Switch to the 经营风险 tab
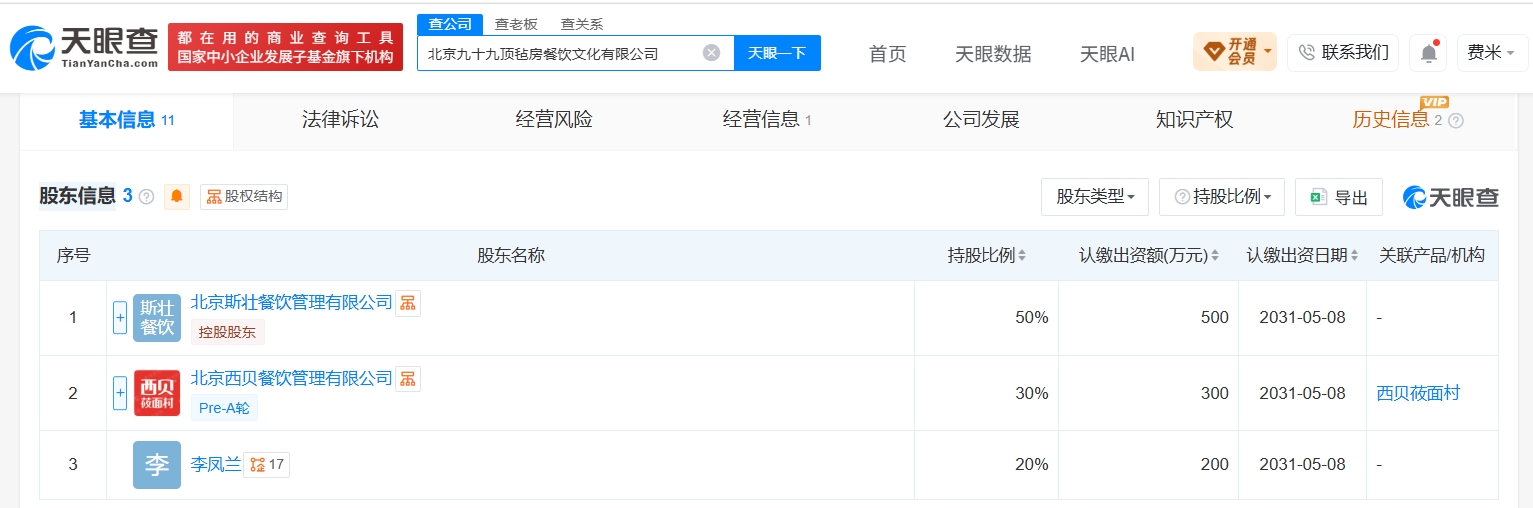This screenshot has height=508, width=1533. [554, 120]
